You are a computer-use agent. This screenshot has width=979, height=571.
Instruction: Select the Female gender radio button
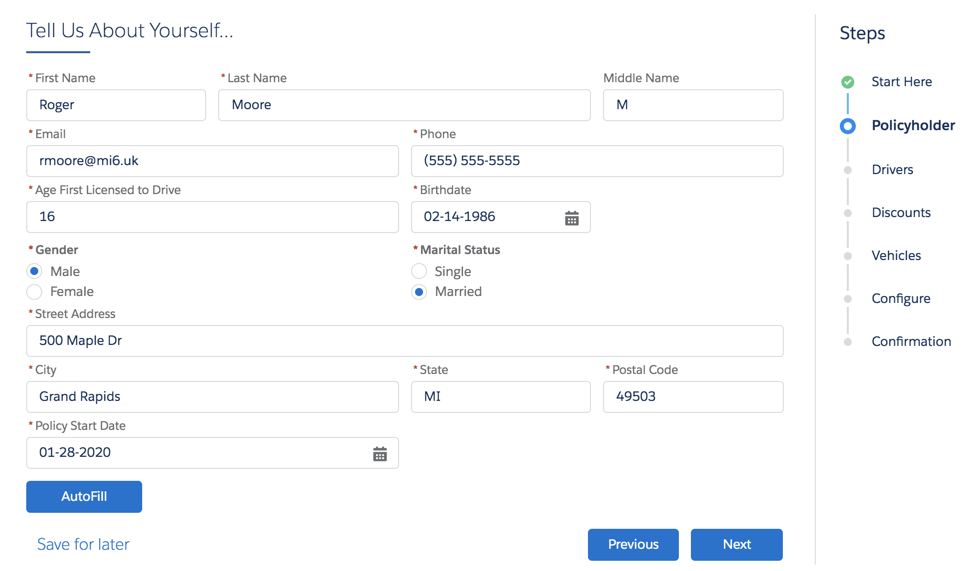pyautogui.click(x=34, y=291)
